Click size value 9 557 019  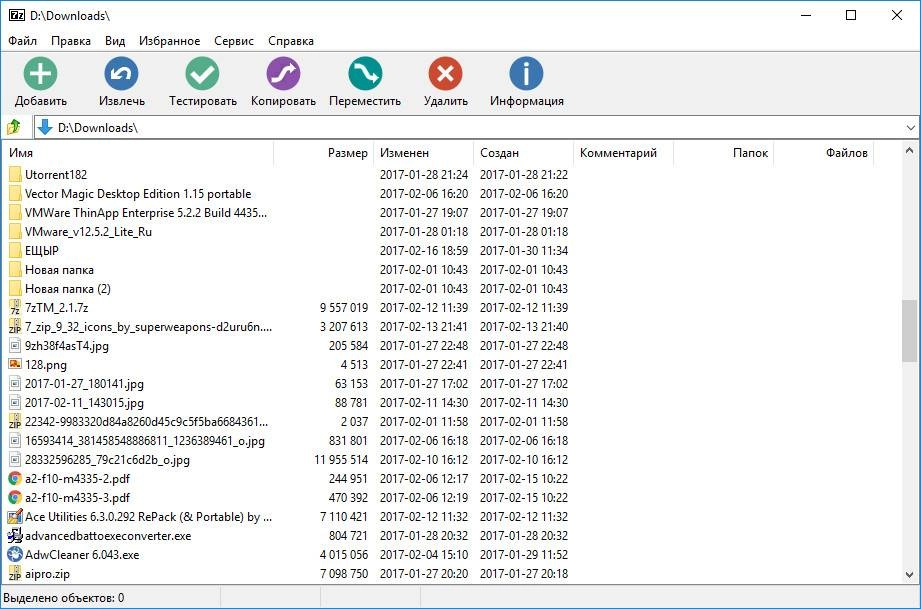(x=344, y=308)
